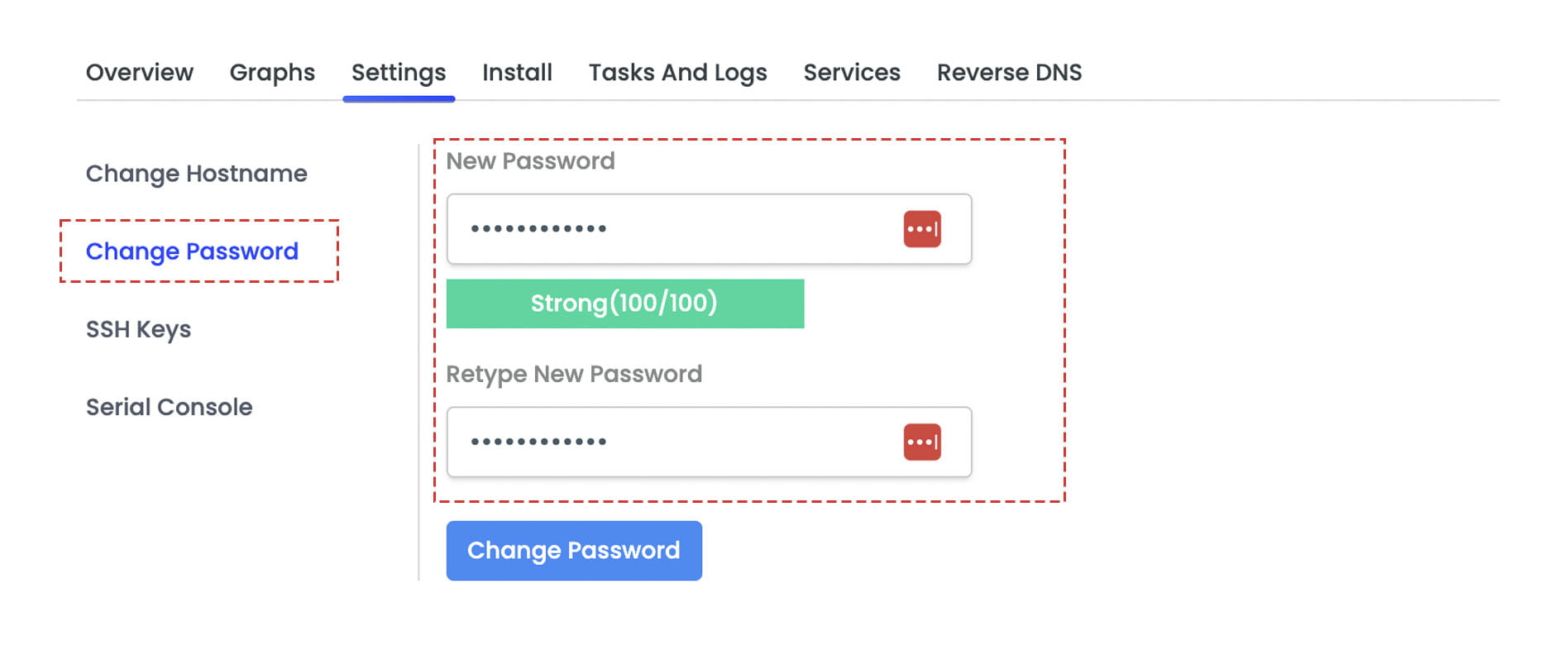Switch to the Graphs tab
This screenshot has width=1568, height=655.
pos(271,73)
